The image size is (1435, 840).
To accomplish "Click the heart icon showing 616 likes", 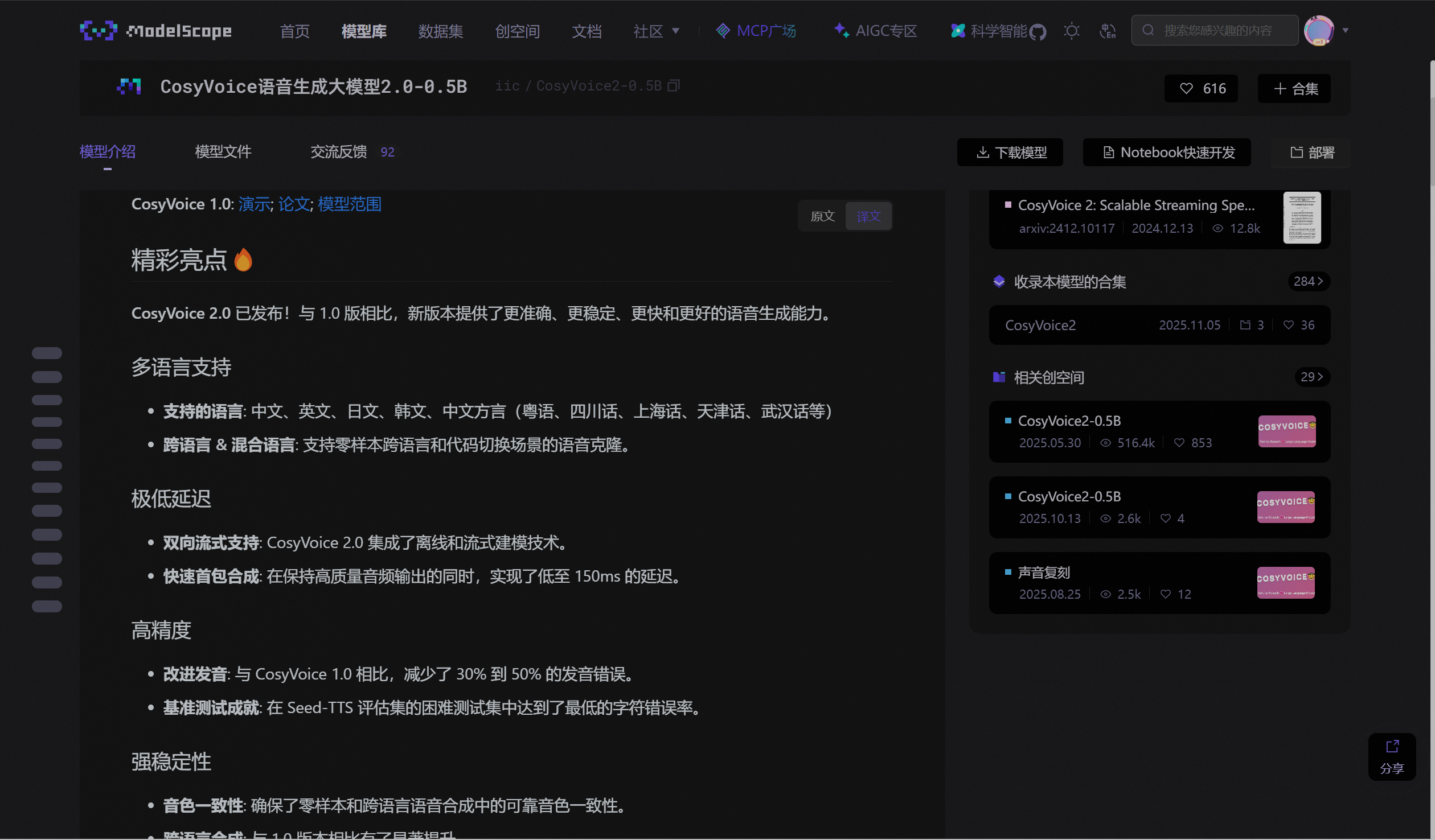I will point(1186,88).
